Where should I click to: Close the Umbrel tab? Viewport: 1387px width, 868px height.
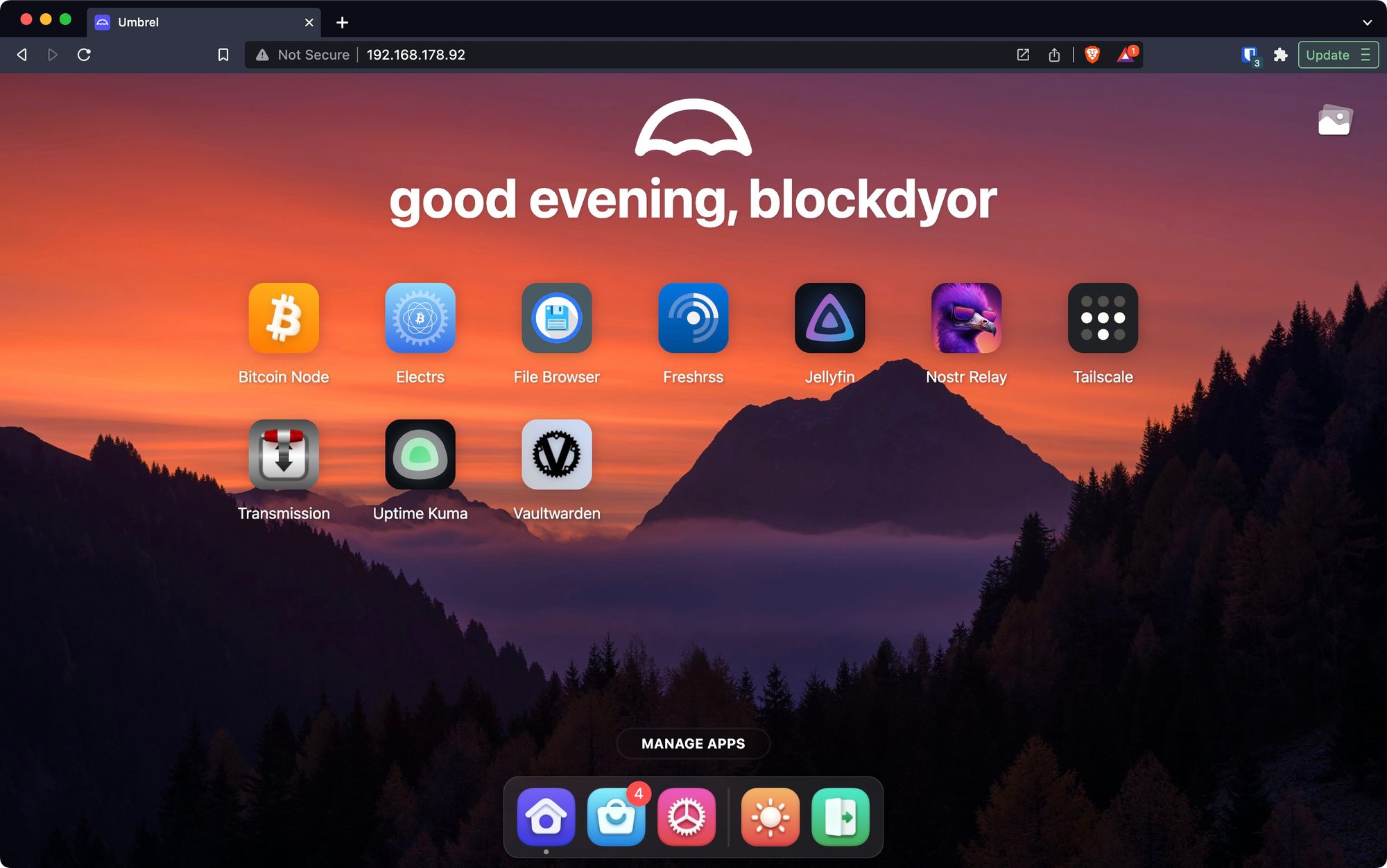click(x=309, y=22)
